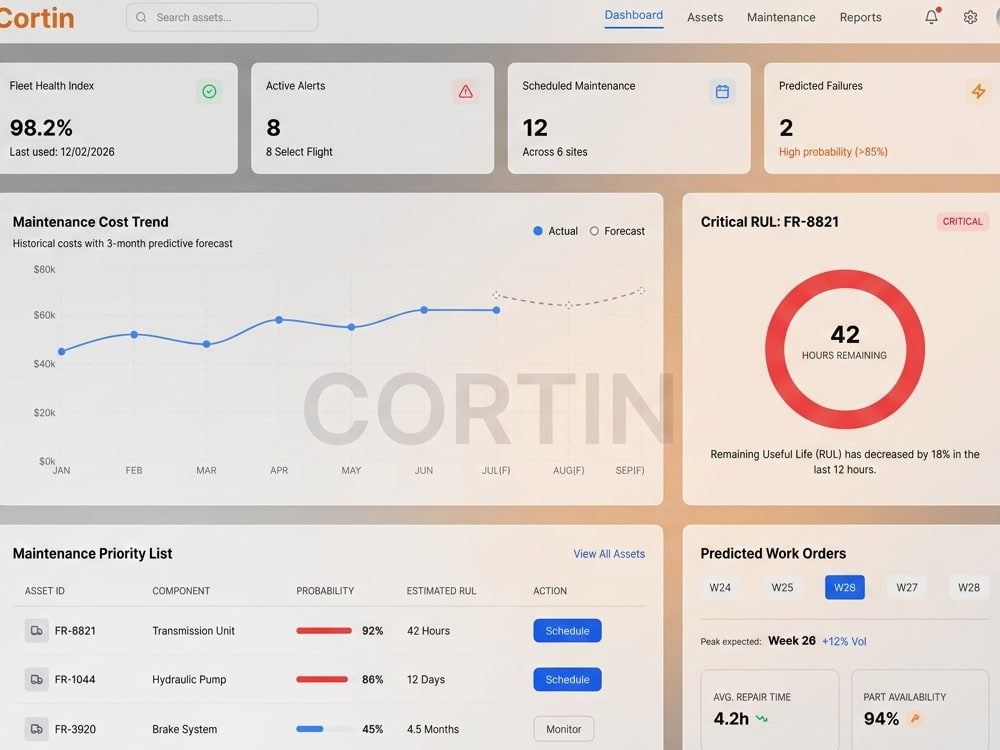Viewport: 1000px width, 750px height.
Task: Click the PROBABILITY column header
Action: pyautogui.click(x=325, y=591)
